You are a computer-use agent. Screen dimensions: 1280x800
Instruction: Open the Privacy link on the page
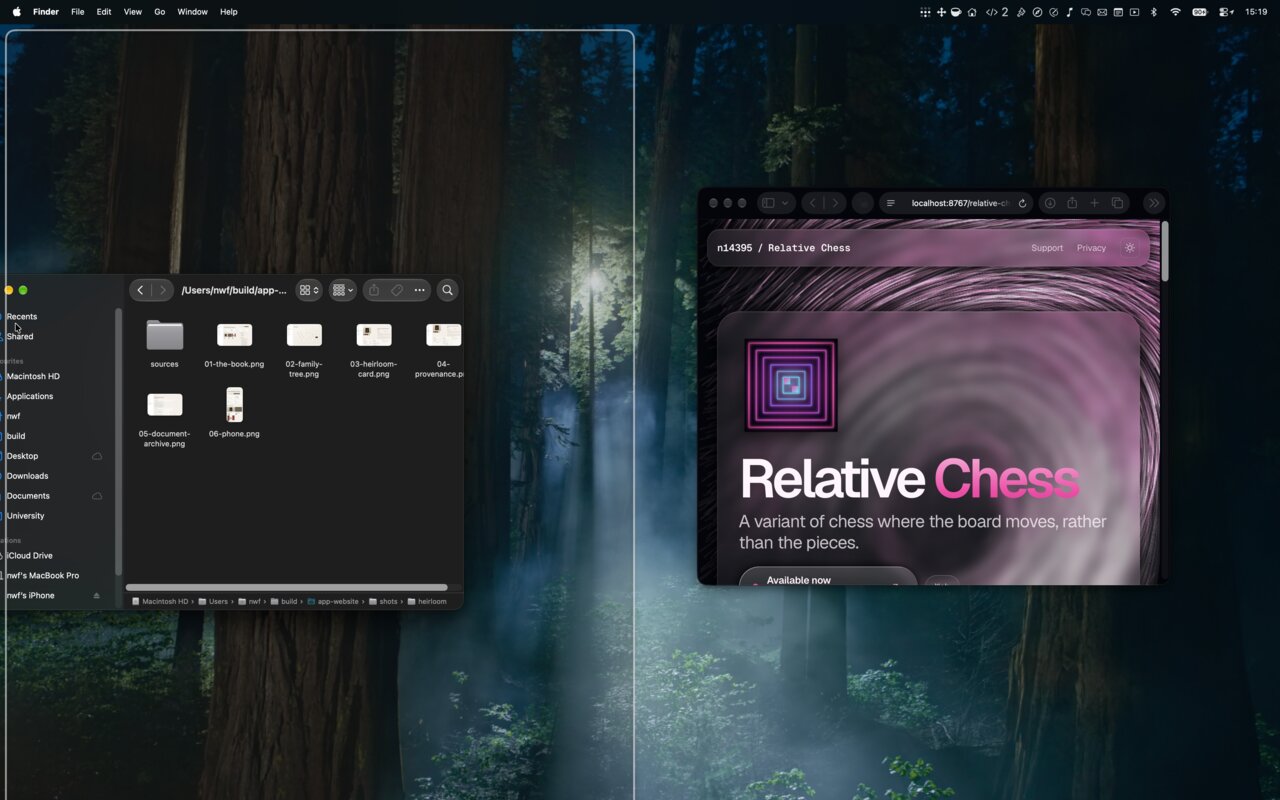pos(1091,248)
